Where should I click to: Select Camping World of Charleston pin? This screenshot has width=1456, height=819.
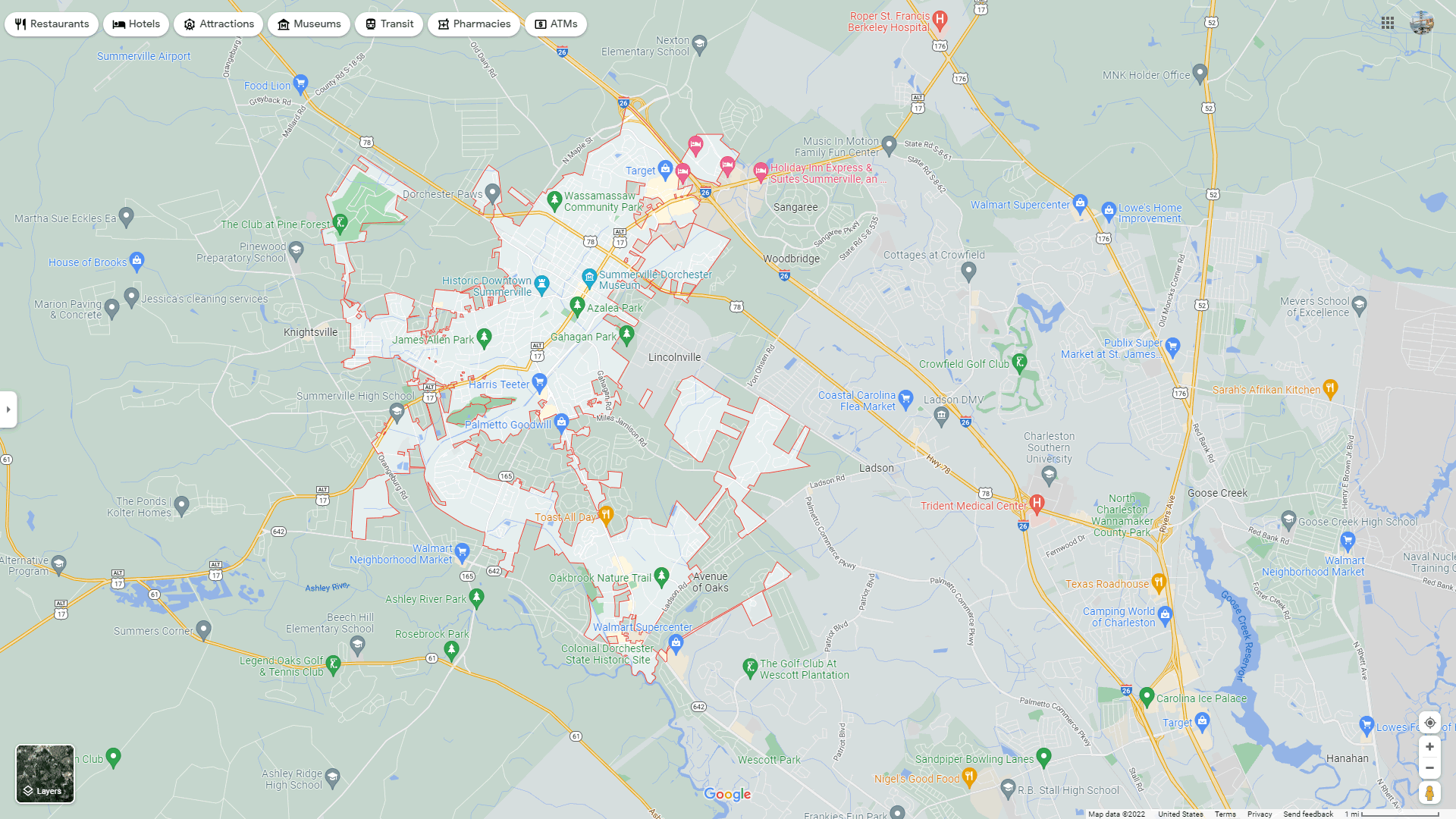pos(1166,615)
